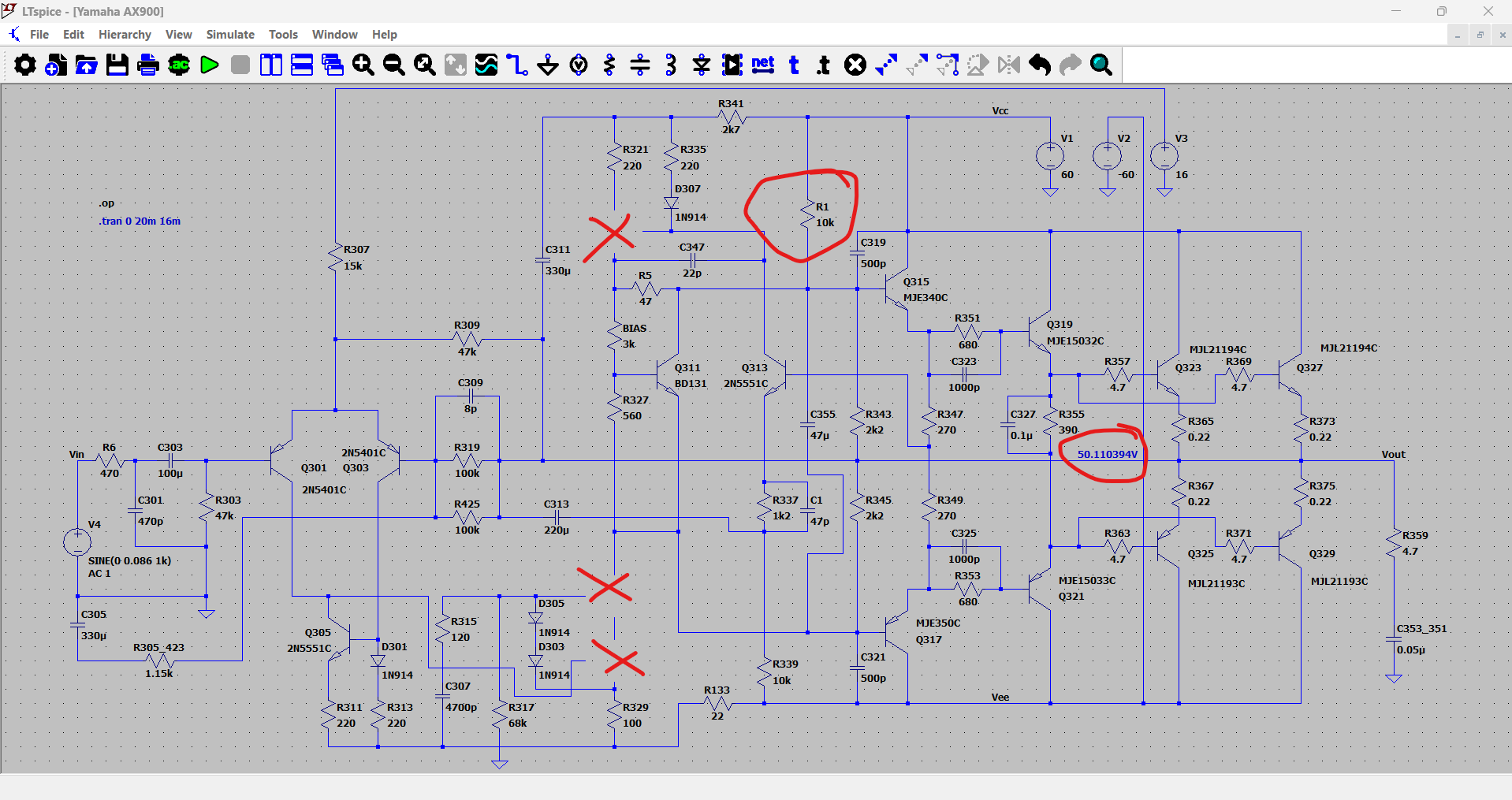Select capacitor C311 330µ
The height and width of the screenshot is (800, 1512).
(542, 260)
